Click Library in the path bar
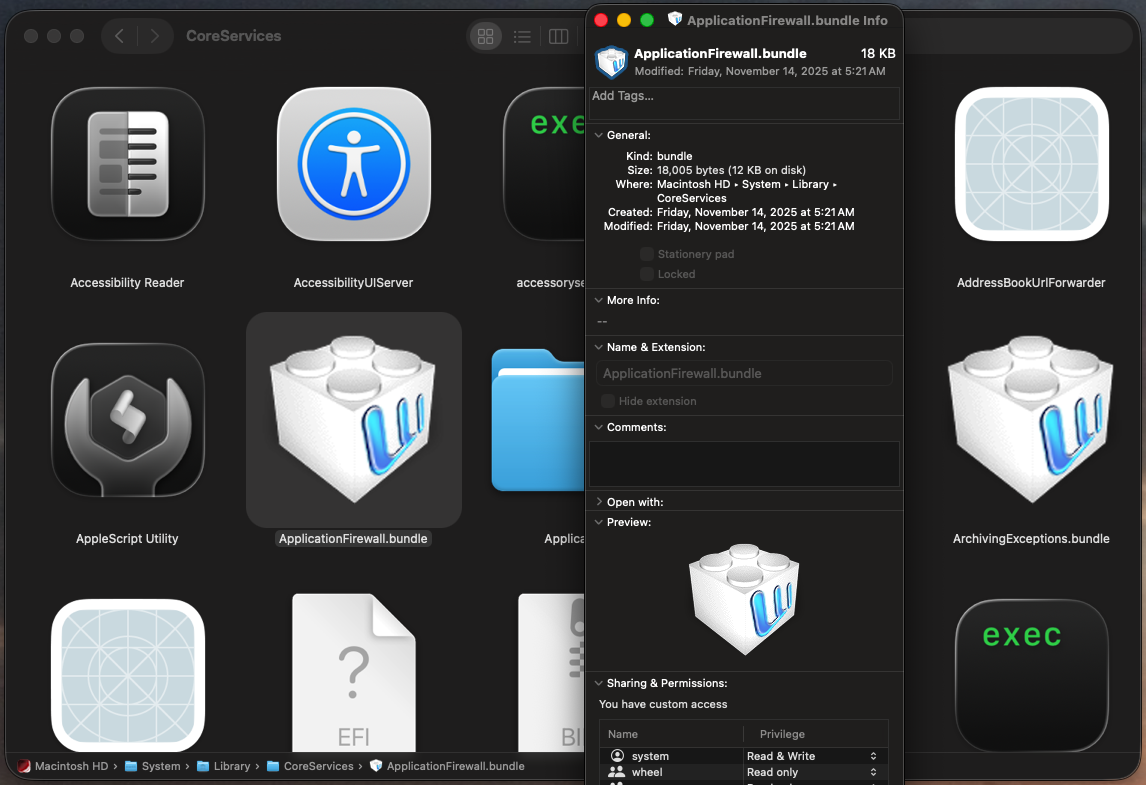The height and width of the screenshot is (785, 1146). [231, 766]
